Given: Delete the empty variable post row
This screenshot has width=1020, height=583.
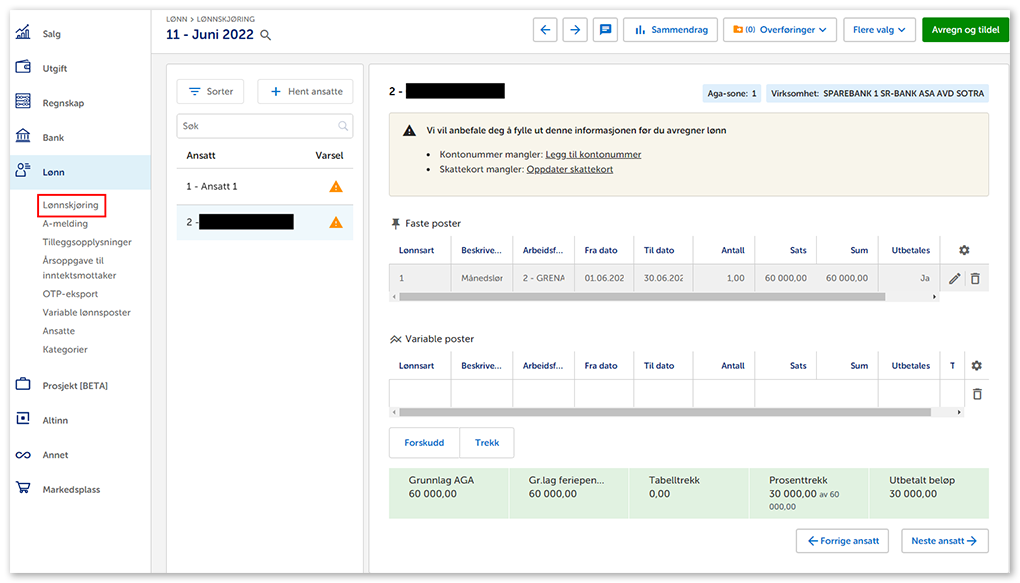Looking at the screenshot, I should [976, 394].
